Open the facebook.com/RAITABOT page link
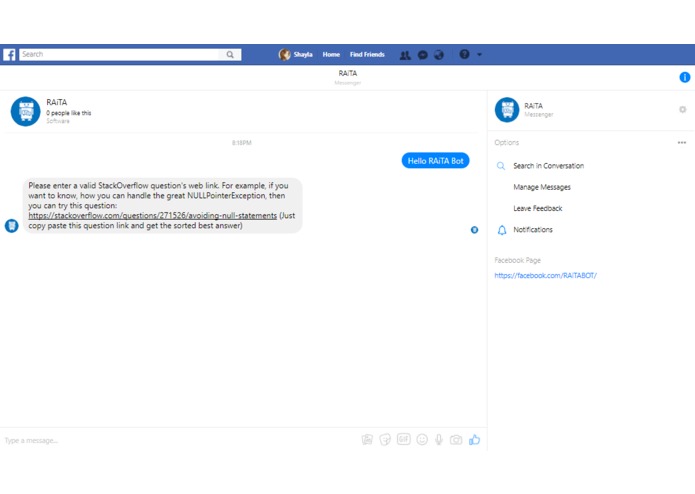The width and height of the screenshot is (695, 494). [x=545, y=275]
